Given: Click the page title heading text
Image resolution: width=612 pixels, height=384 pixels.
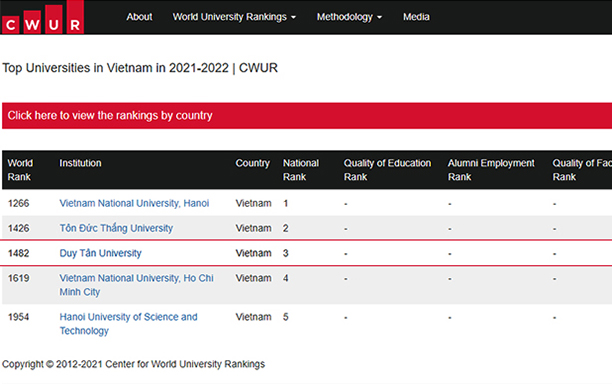Looking at the screenshot, I should [140, 68].
